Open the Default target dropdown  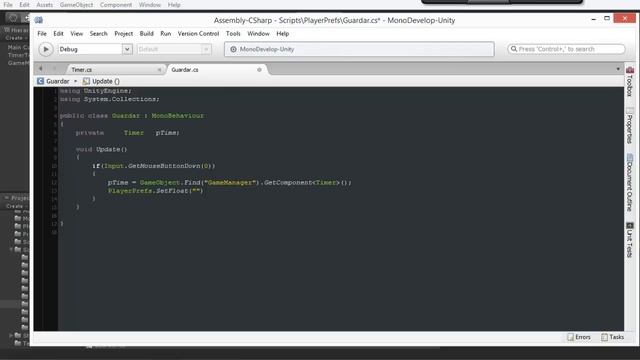coord(174,49)
